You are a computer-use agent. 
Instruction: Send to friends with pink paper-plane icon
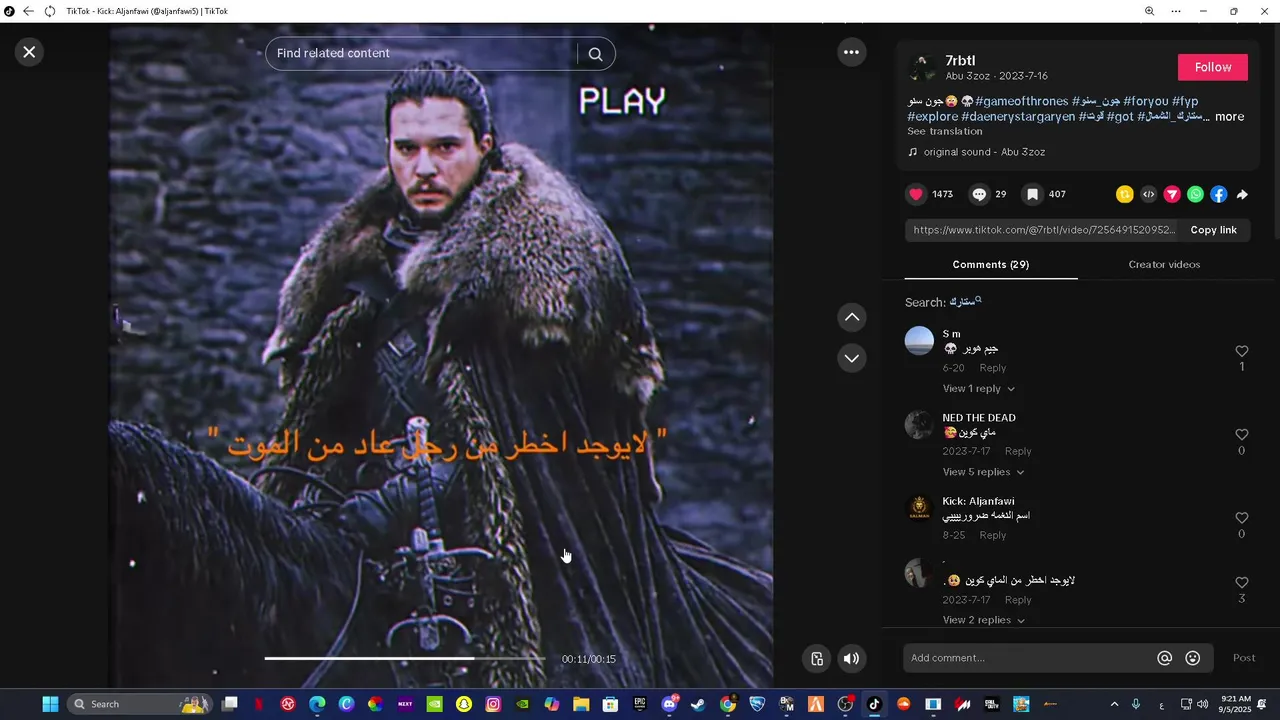pyautogui.click(x=1172, y=195)
